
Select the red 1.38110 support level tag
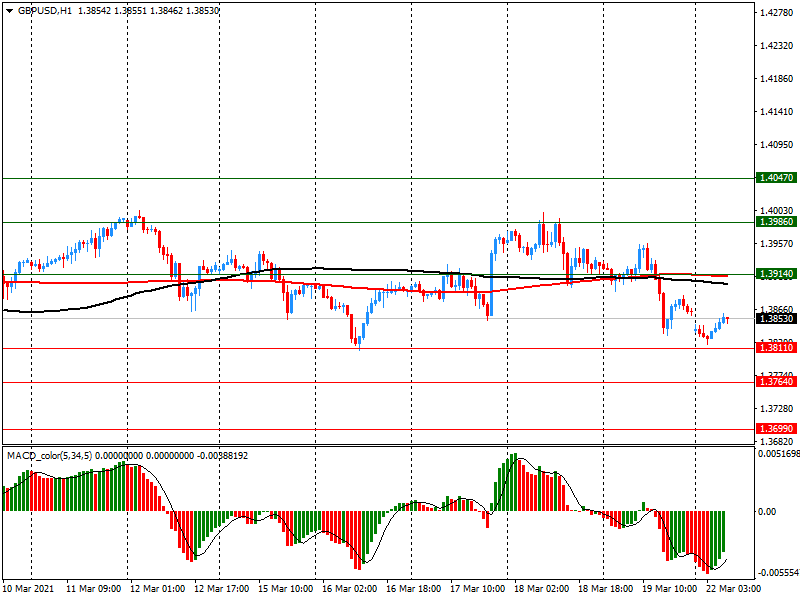pos(776,347)
